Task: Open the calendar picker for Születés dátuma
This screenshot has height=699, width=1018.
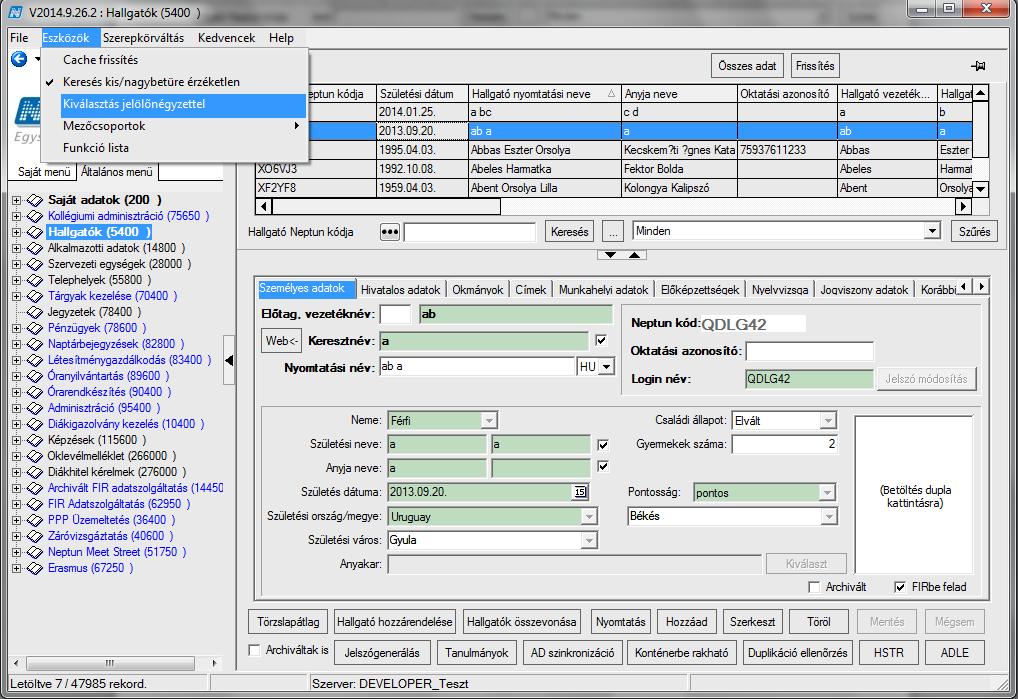Action: click(580, 492)
